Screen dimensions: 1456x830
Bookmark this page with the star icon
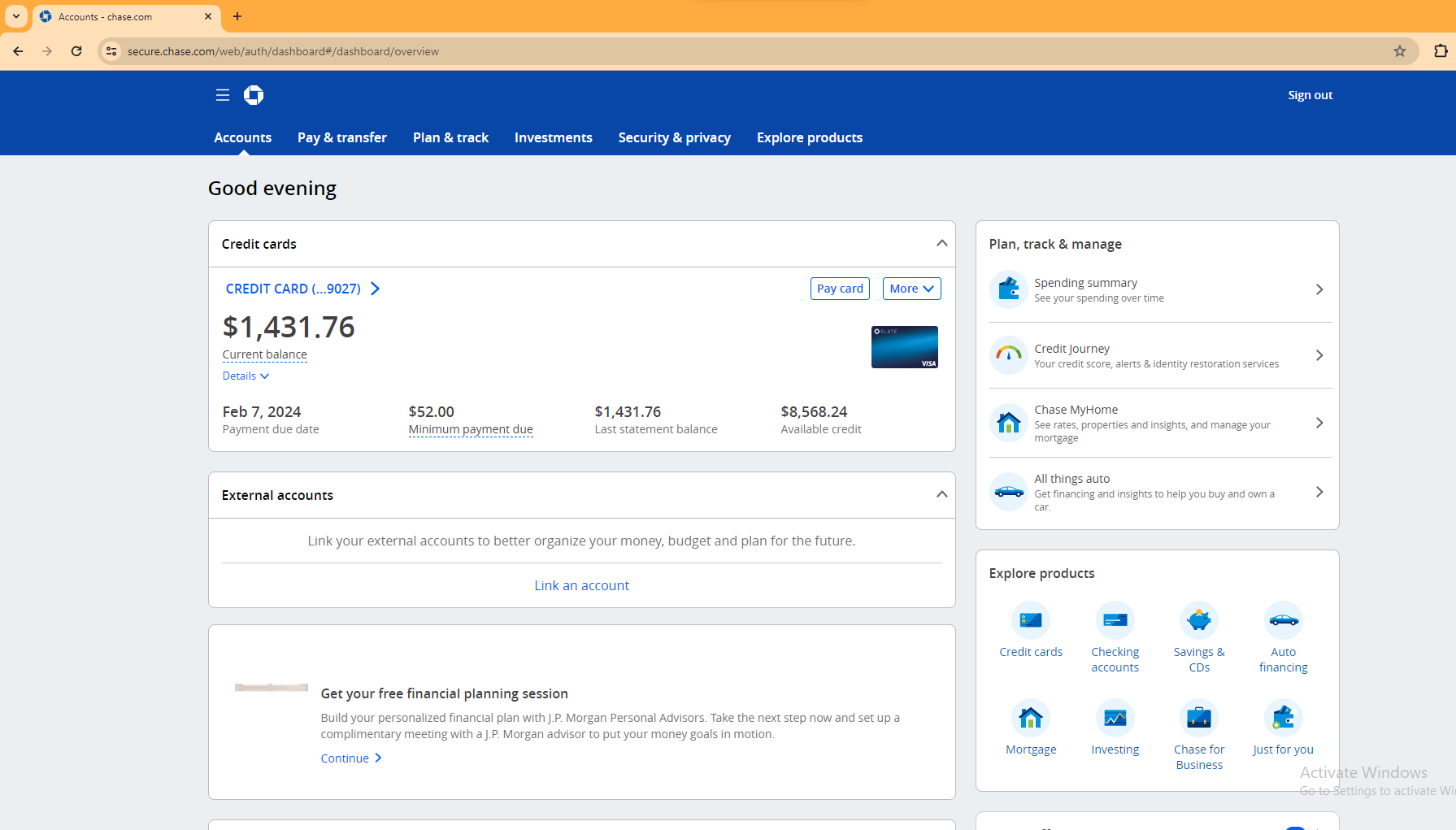point(1400,51)
